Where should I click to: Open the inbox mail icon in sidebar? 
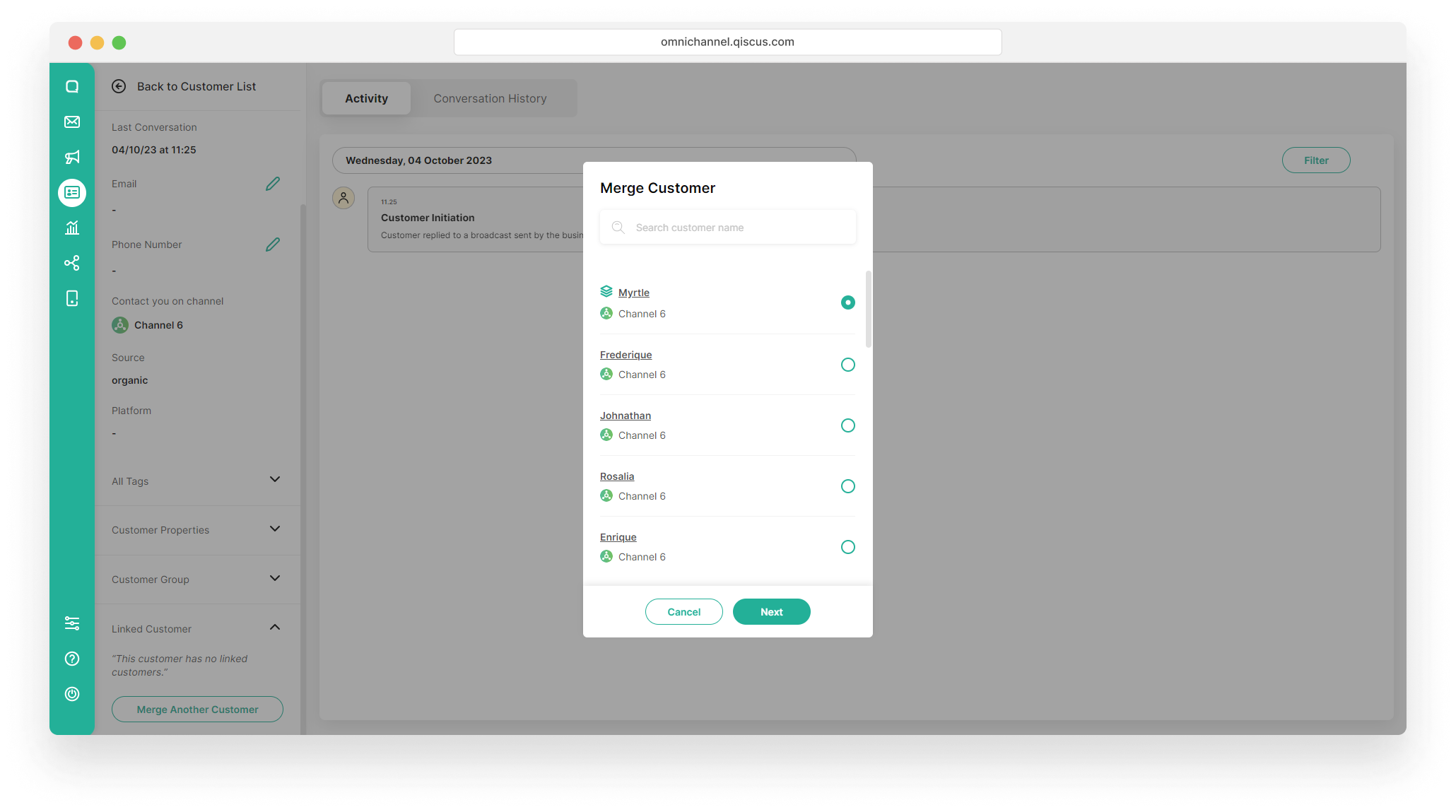click(x=72, y=122)
